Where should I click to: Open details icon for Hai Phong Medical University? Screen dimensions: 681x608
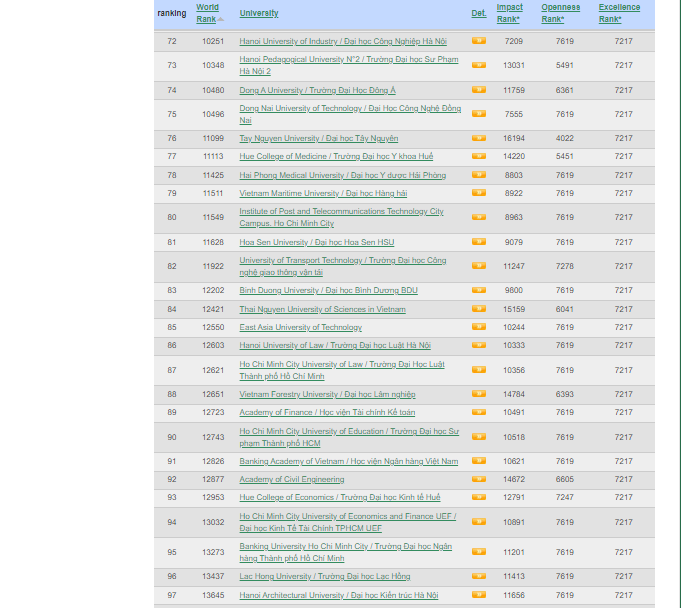click(x=479, y=175)
